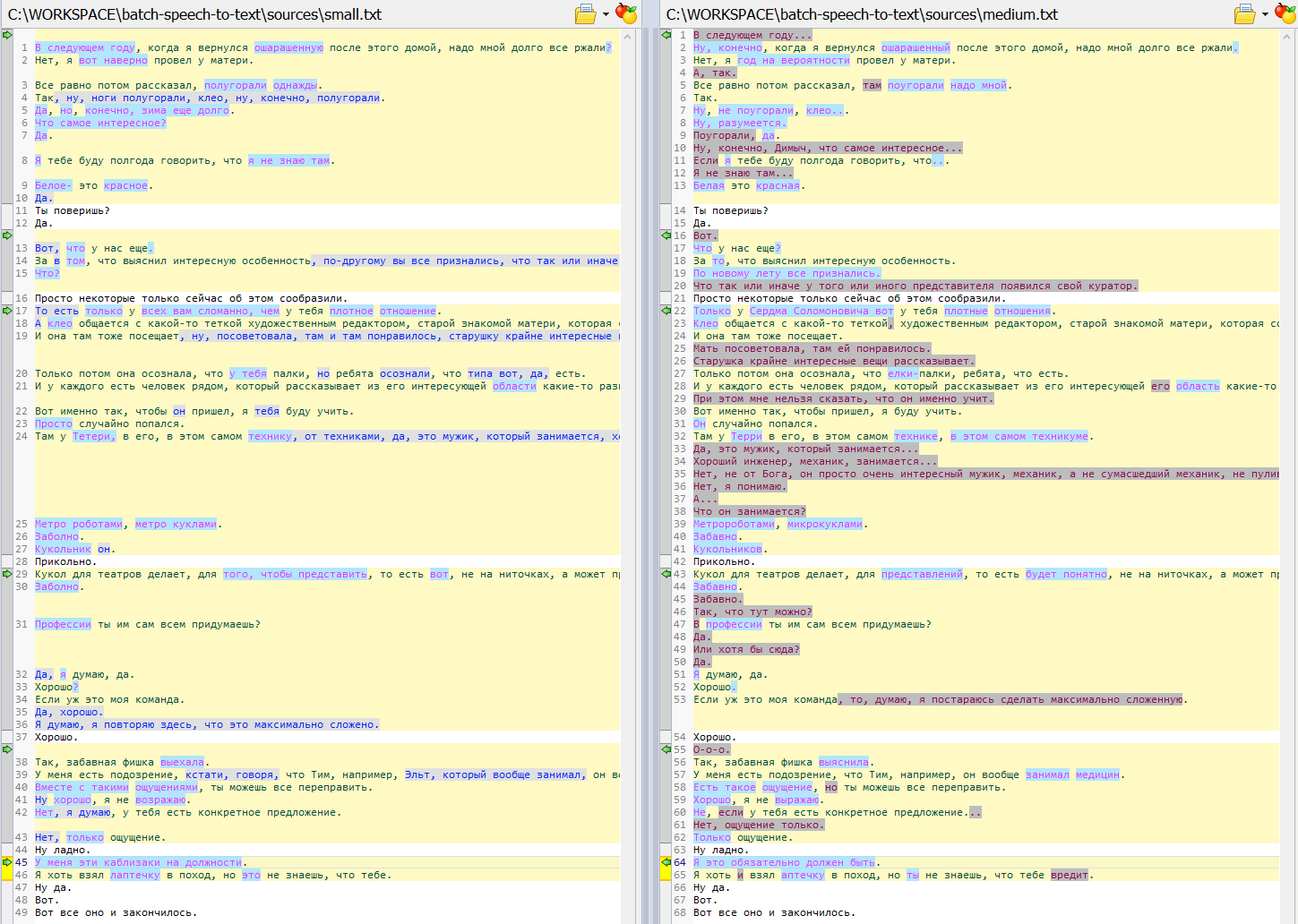Click copy-to-left arrow at right line 64
Screen dimensions: 1298x924
(666, 862)
